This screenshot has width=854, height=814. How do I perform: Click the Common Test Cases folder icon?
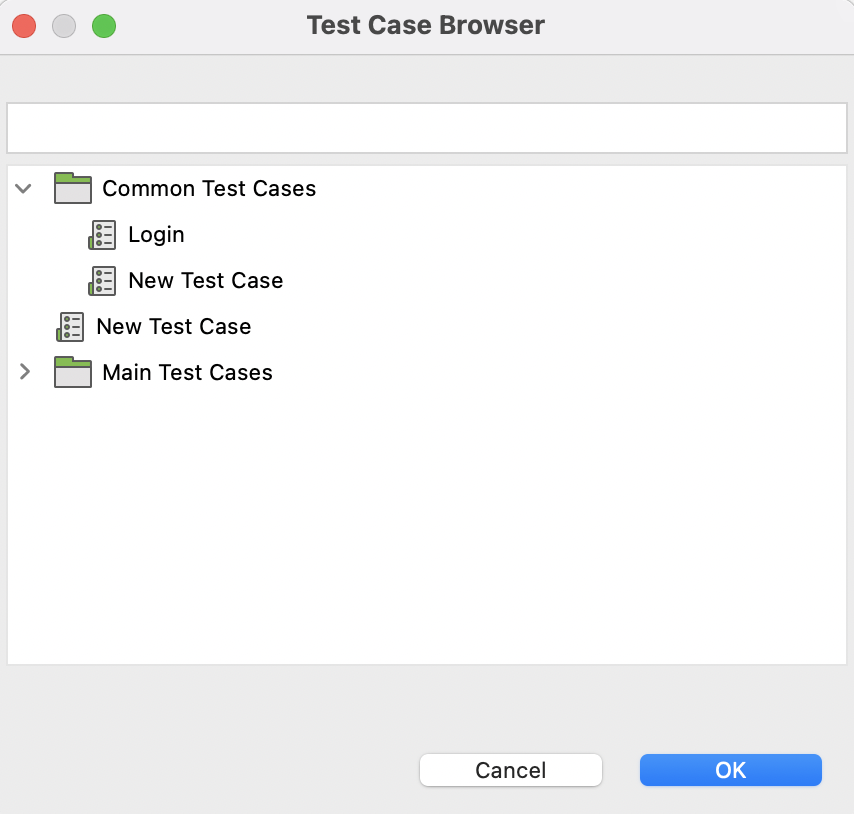point(72,188)
